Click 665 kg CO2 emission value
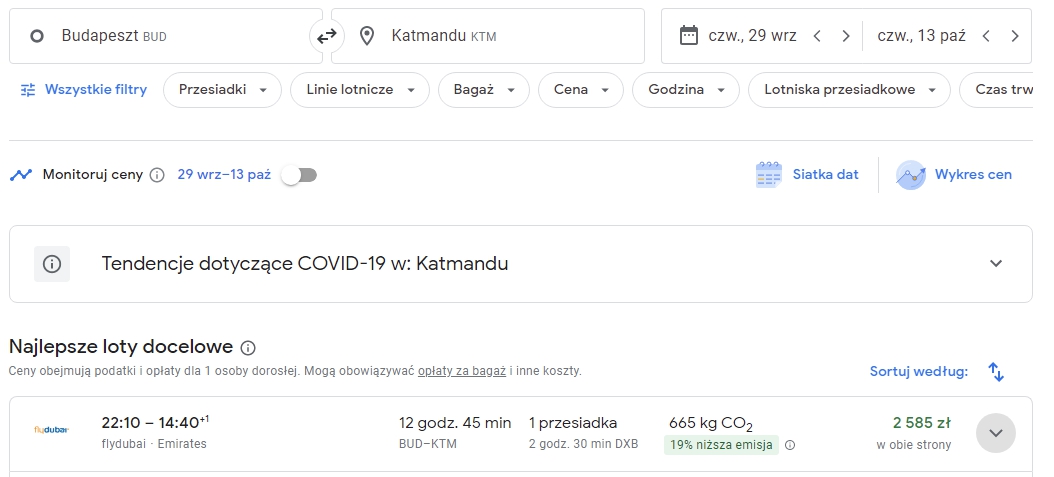Screen dimensions: 1054x477 [711, 424]
